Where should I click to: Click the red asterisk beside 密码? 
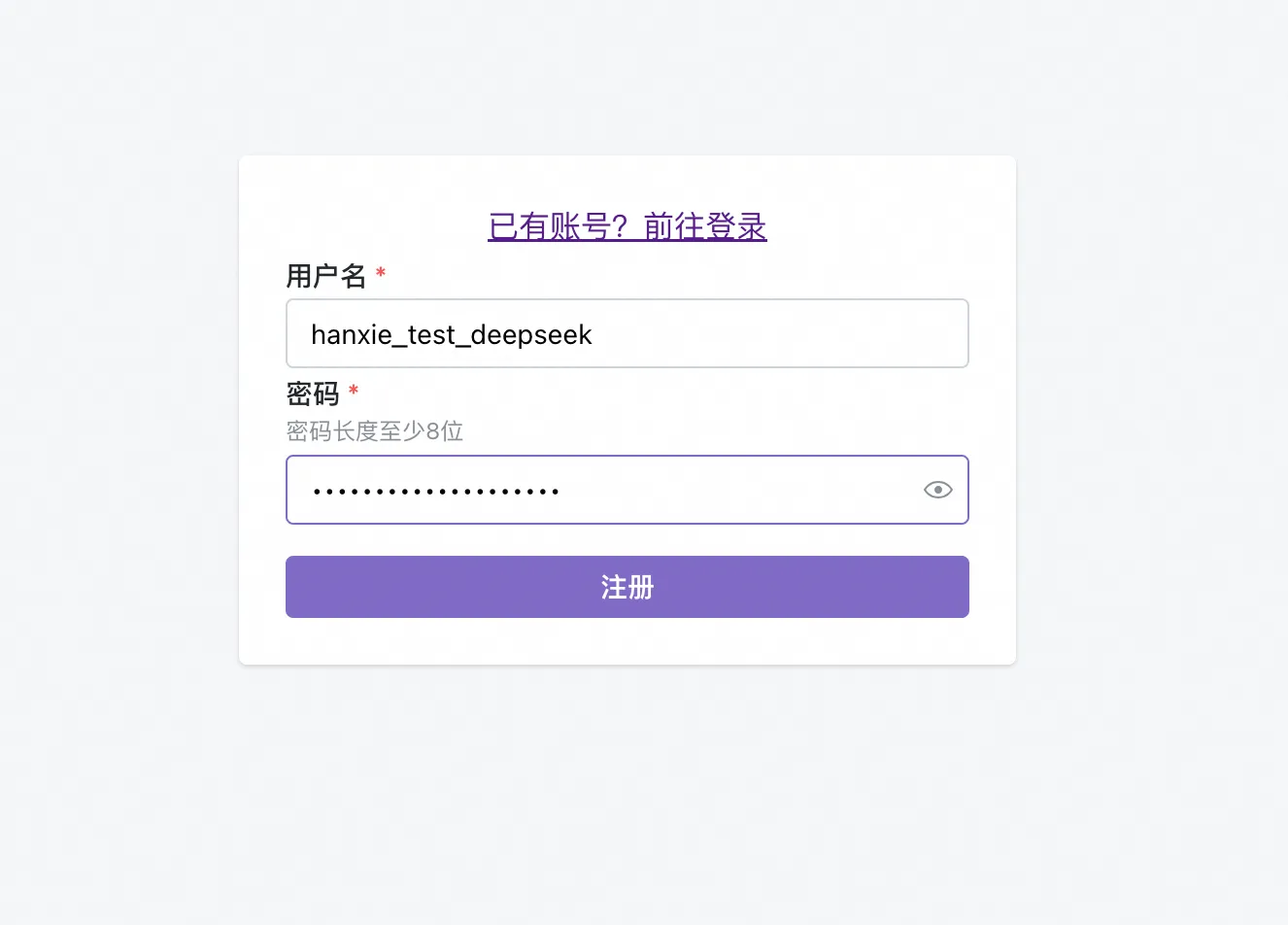[354, 391]
